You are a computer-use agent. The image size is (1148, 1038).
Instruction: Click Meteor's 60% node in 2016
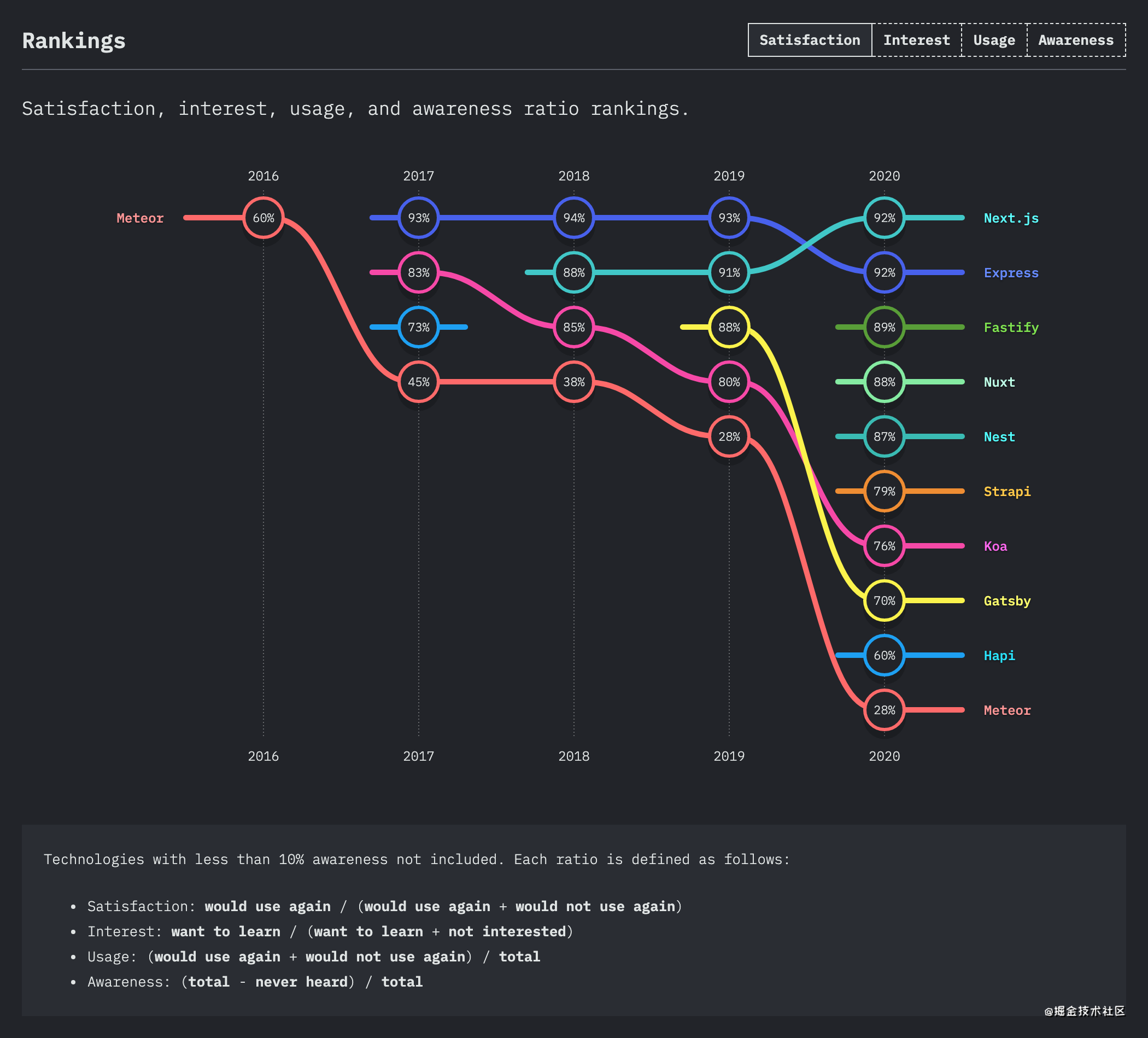263,218
